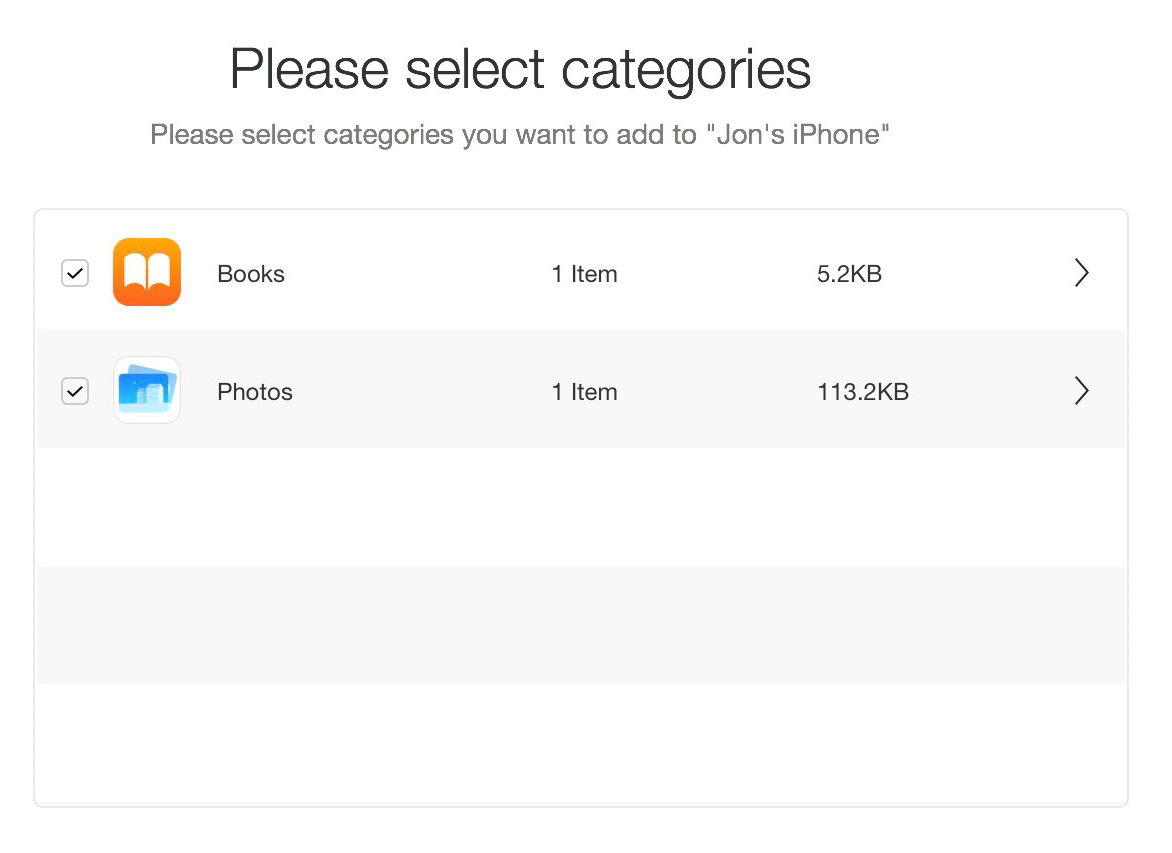This screenshot has width=1172, height=853.
Task: Click empty space between Books label and count
Action: tap(418, 274)
